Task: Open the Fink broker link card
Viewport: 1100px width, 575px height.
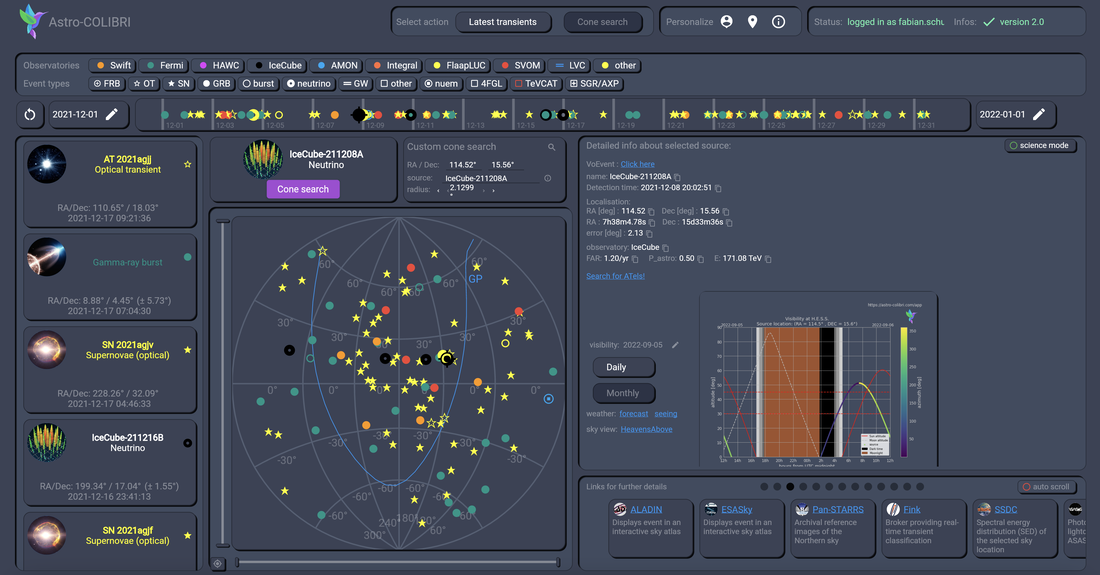Action: coord(924,529)
